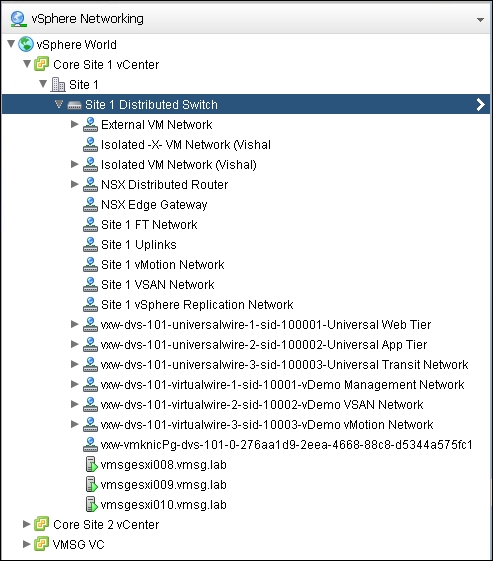Expand the Core Site 2 vCenter node

[26, 524]
